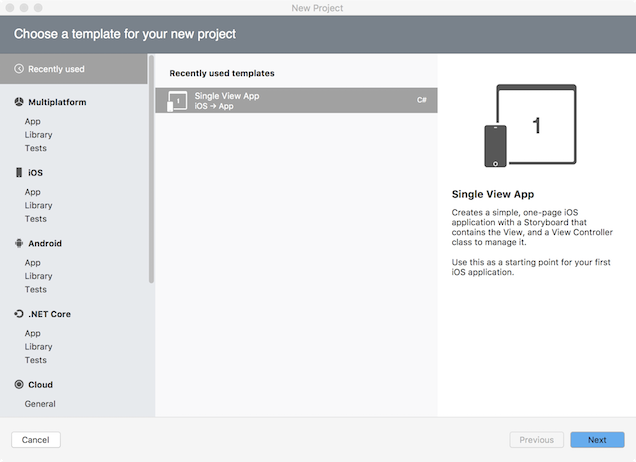Open the Cloud category header
636x462 pixels.
pyautogui.click(x=41, y=385)
